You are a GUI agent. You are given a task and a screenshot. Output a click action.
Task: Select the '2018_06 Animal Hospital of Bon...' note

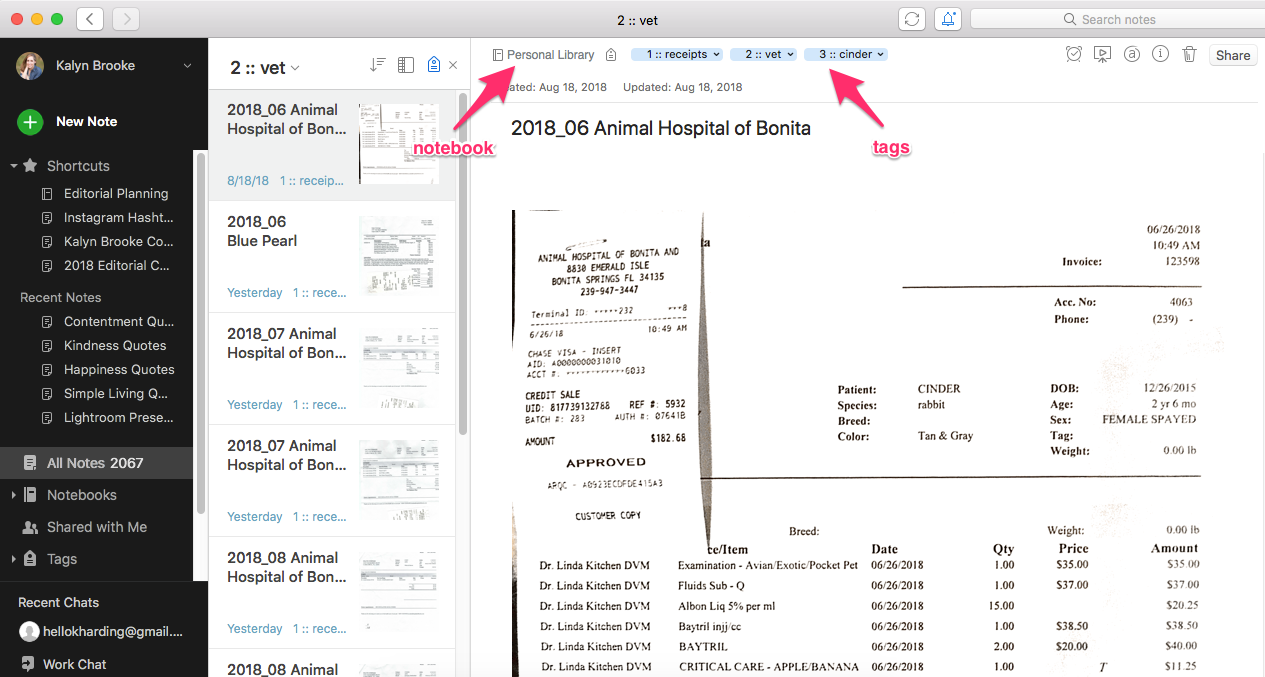point(331,145)
